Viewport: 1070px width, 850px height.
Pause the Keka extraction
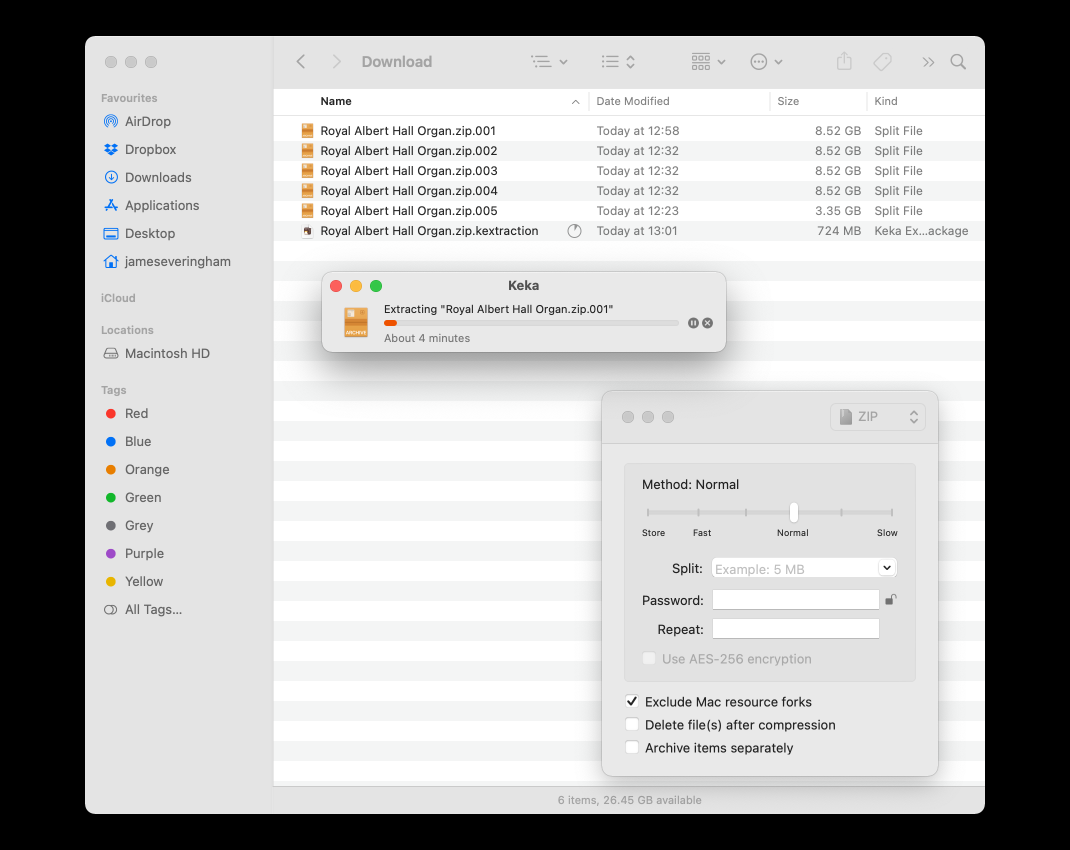[x=693, y=323]
